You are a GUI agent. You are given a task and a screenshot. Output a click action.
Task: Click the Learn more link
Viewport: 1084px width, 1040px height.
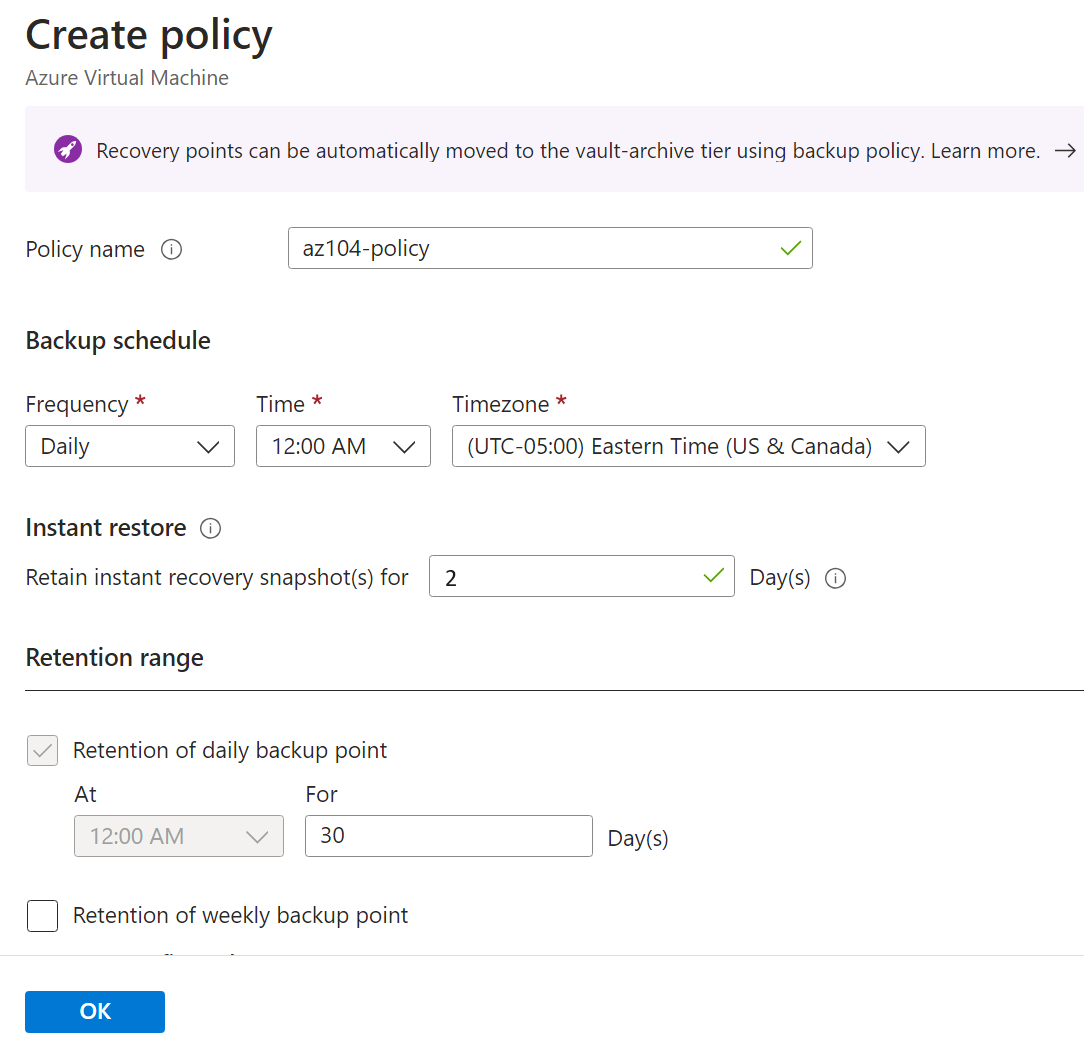pyautogui.click(x=984, y=150)
